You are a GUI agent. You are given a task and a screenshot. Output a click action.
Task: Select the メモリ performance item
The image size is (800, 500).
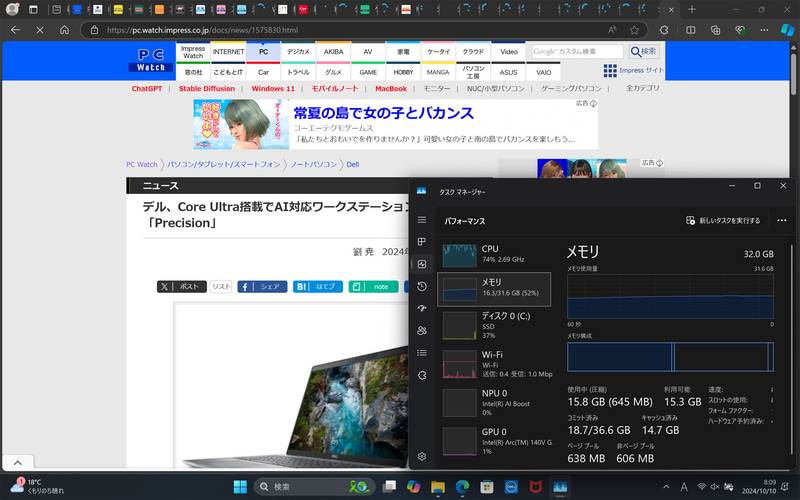[x=494, y=289]
